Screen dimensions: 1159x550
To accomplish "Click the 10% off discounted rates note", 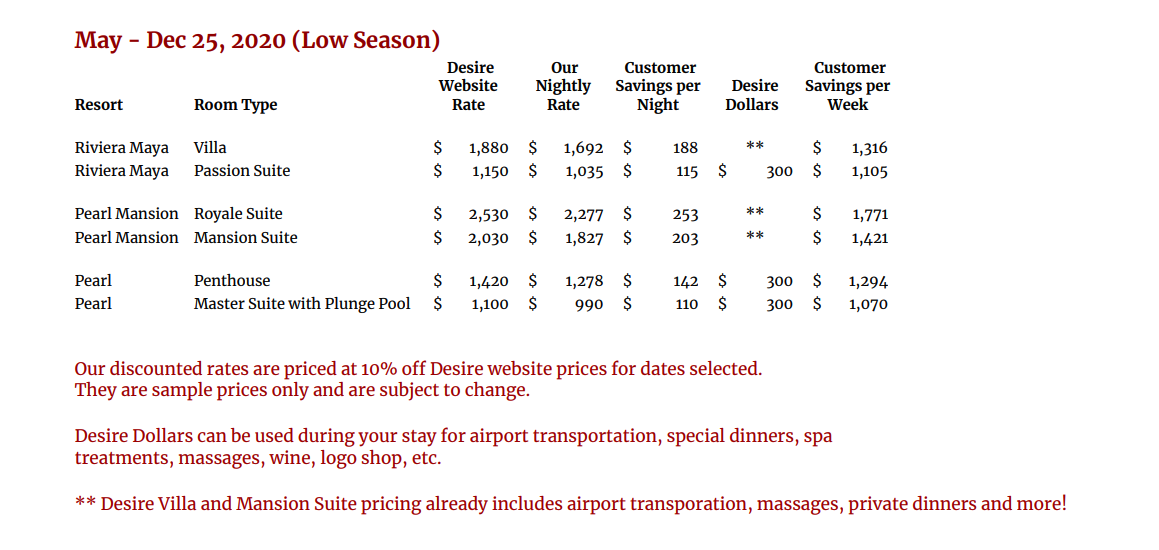I will pyautogui.click(x=418, y=368).
